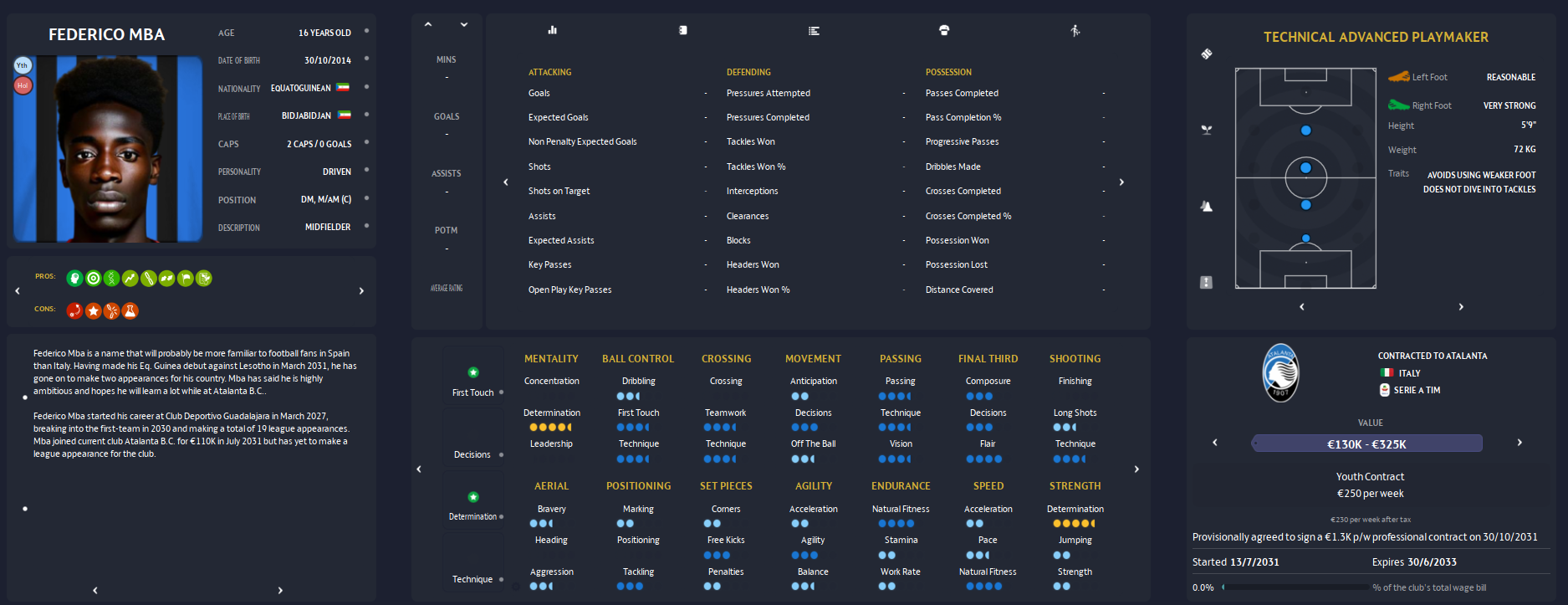
Task: Click the DNA icon in the pros row
Action: [x=111, y=279]
